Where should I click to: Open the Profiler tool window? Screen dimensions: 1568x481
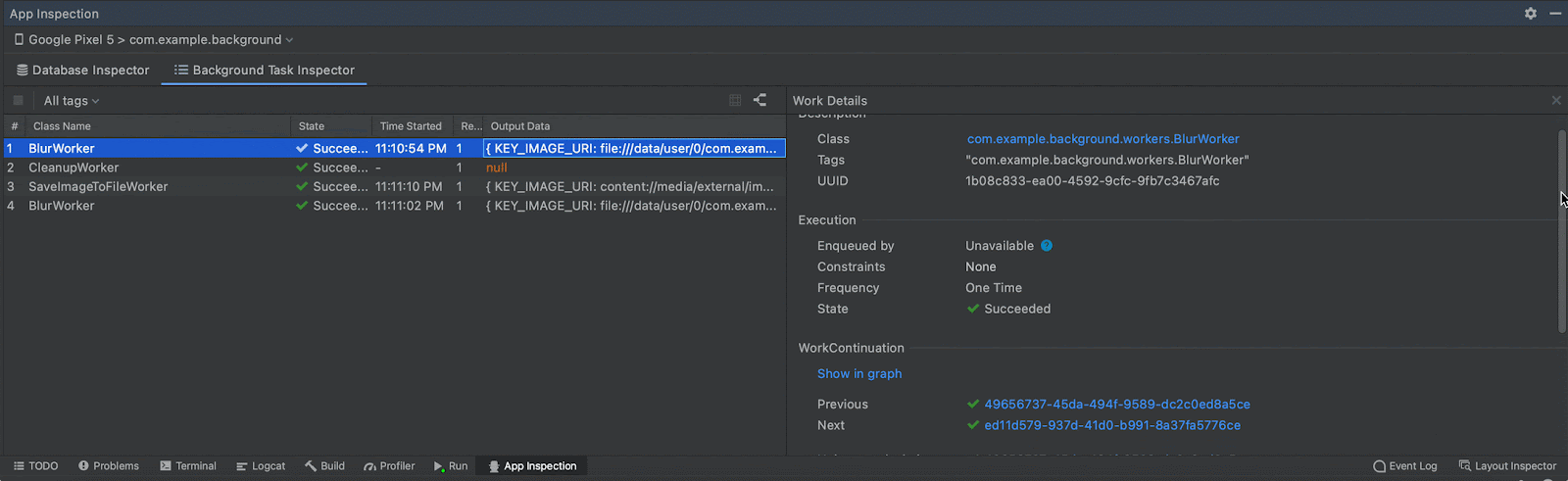389,466
